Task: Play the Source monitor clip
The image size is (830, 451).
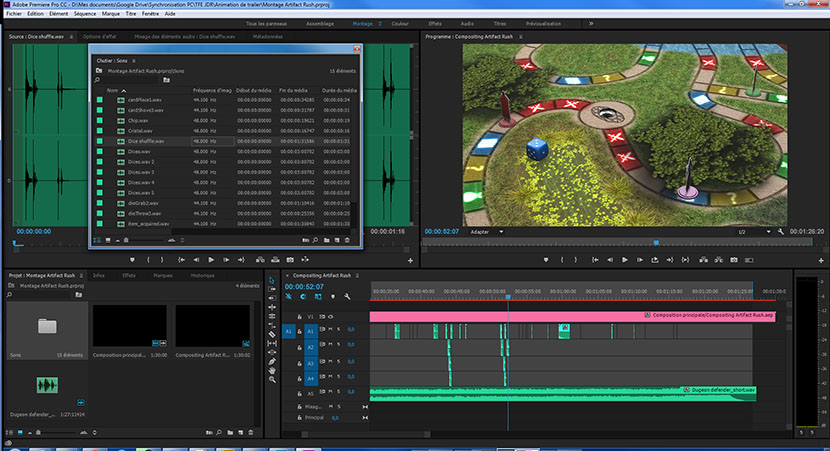Action: click(211, 260)
